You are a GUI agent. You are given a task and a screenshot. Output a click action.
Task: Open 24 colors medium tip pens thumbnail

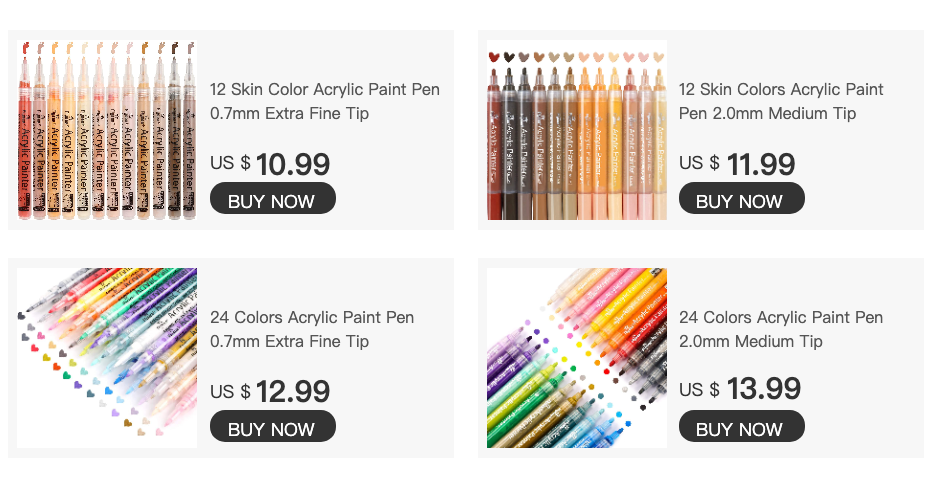(x=577, y=358)
